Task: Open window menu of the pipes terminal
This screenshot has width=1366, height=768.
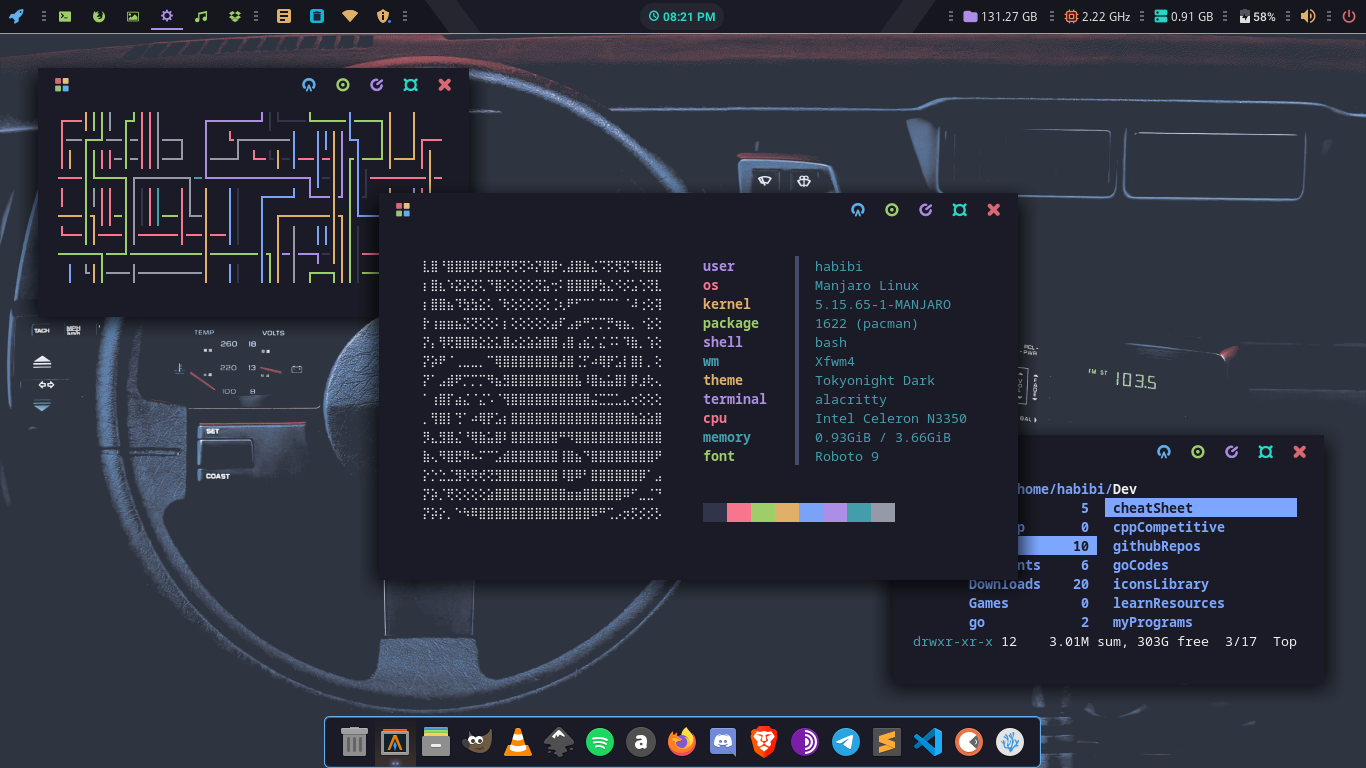Action: [62, 85]
